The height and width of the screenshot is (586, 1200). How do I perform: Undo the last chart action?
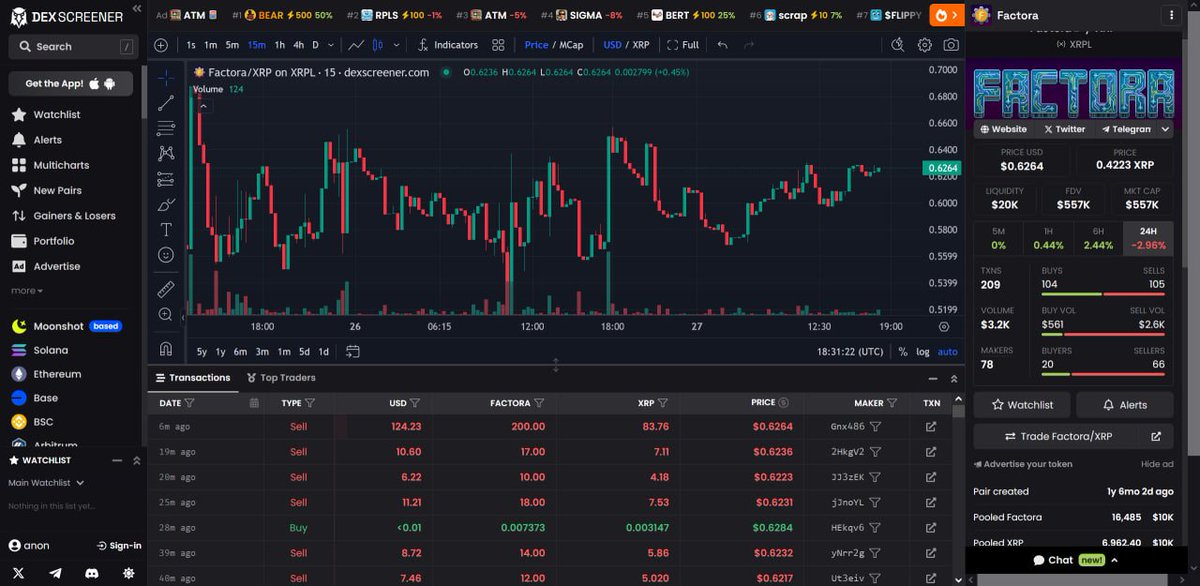pos(722,45)
